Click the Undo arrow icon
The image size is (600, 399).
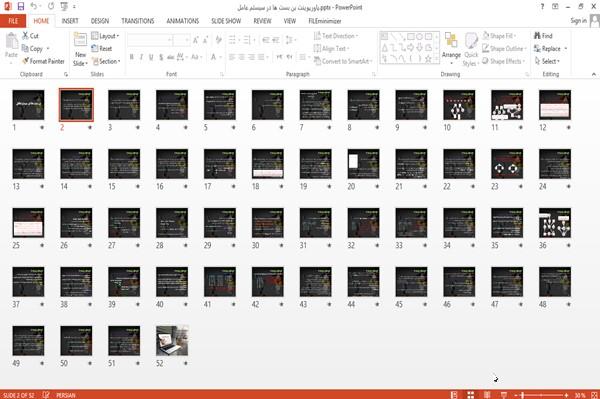(x=34, y=7)
